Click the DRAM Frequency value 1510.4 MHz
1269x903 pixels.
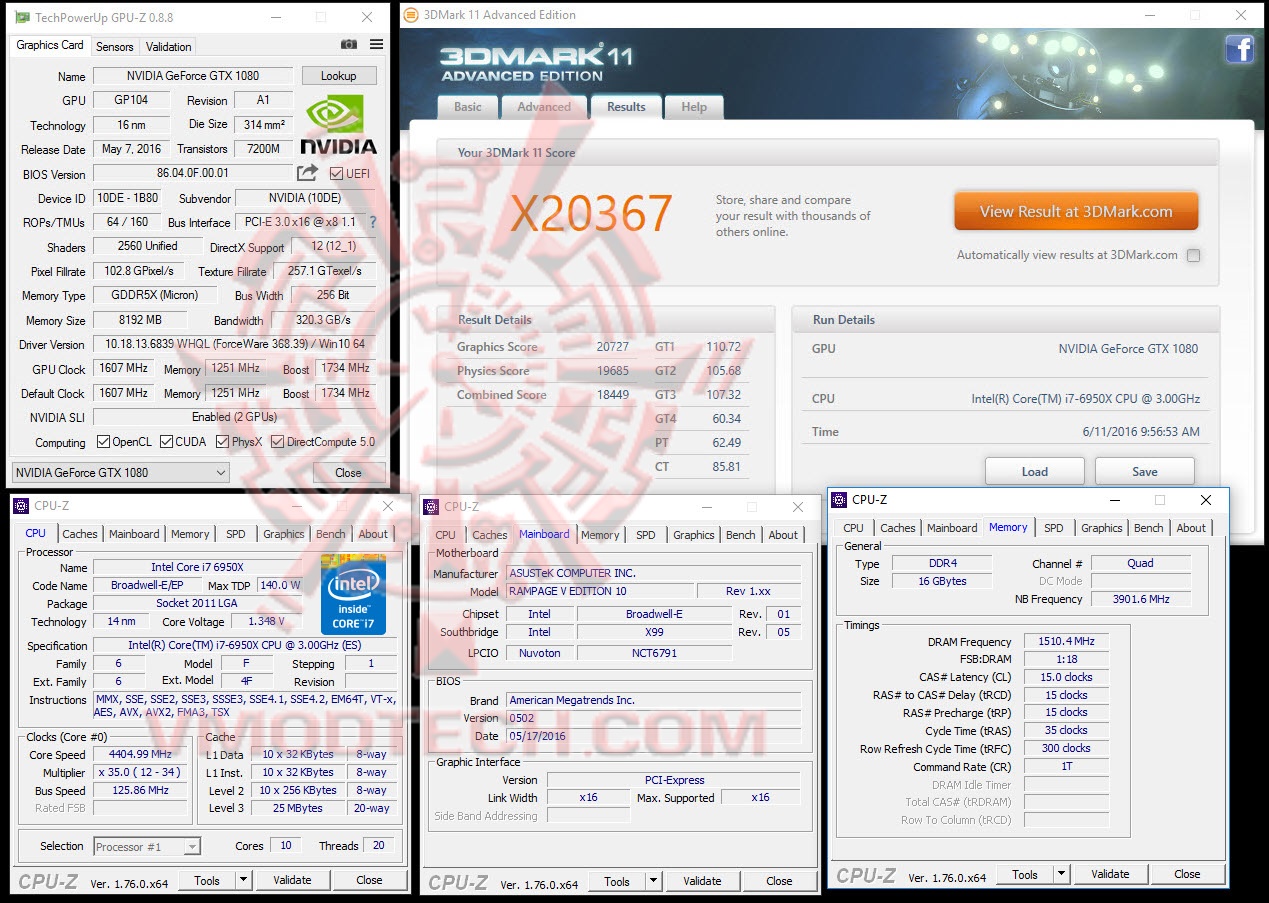[1065, 642]
